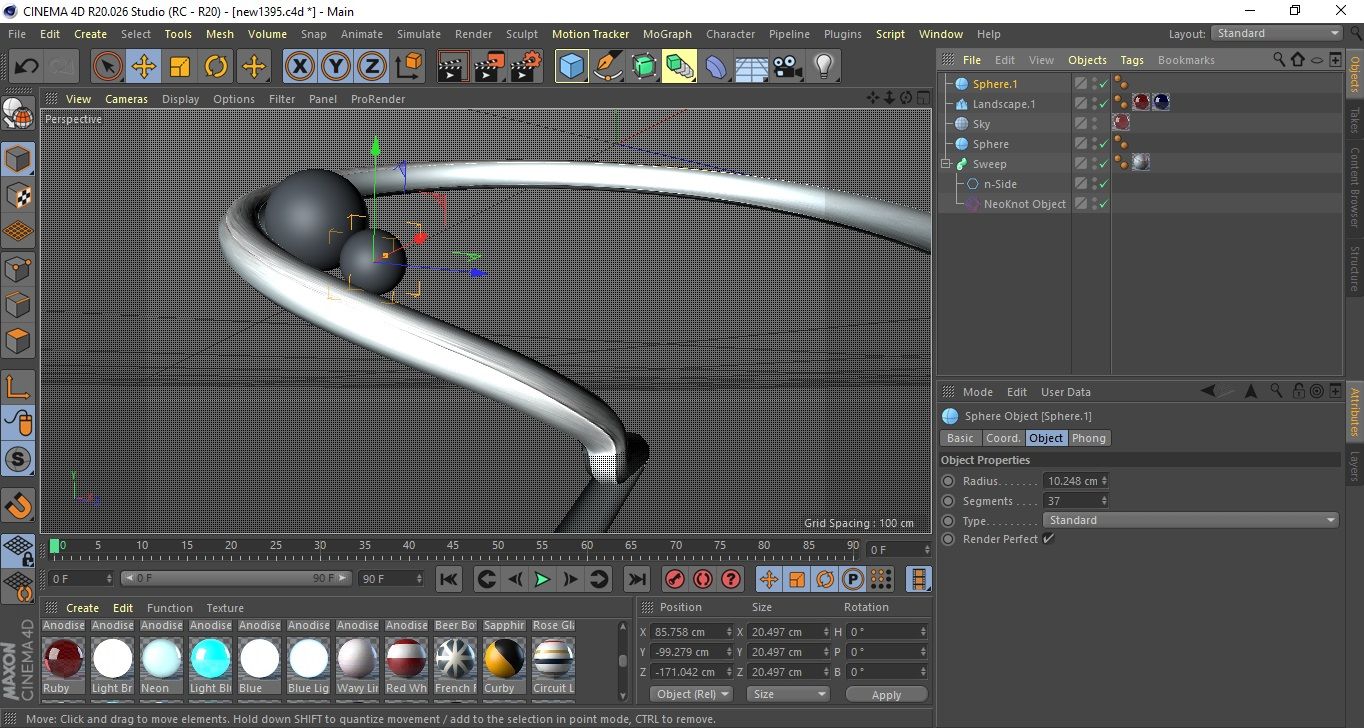Open viewport Cameras menu

127,99
